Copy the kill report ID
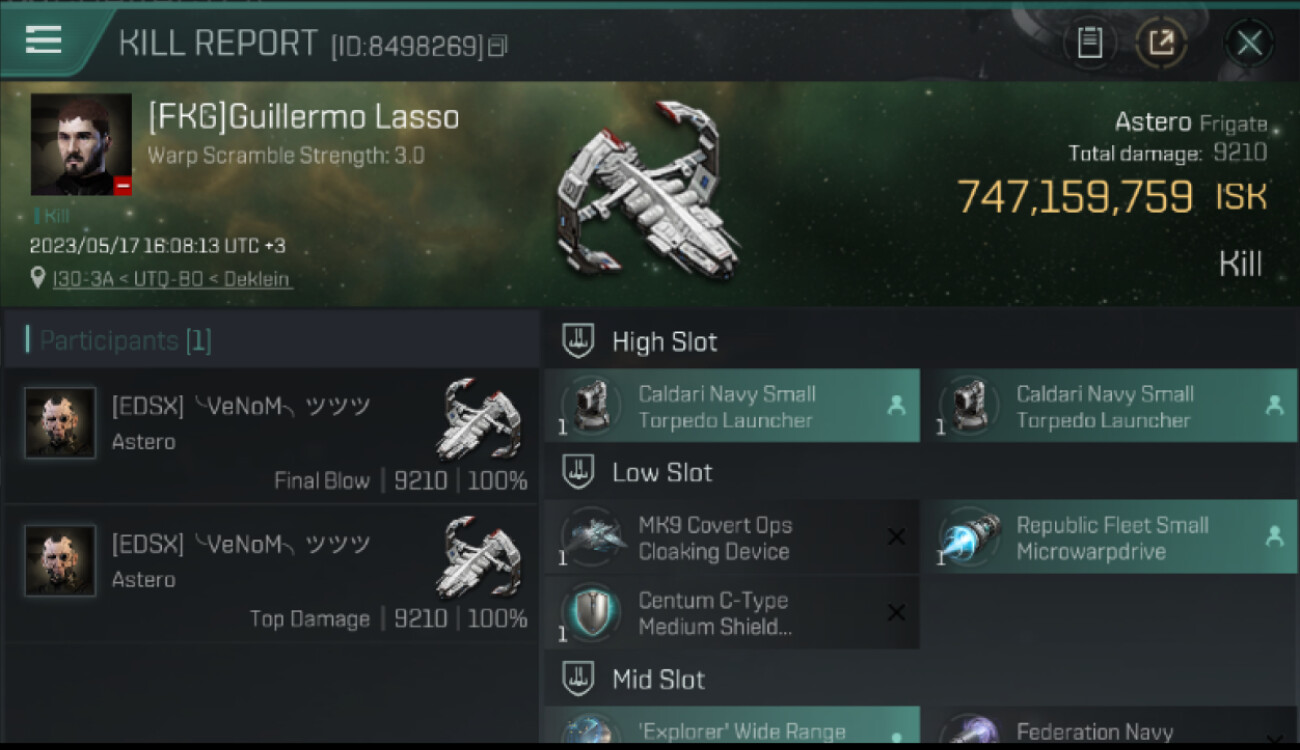 (498, 45)
